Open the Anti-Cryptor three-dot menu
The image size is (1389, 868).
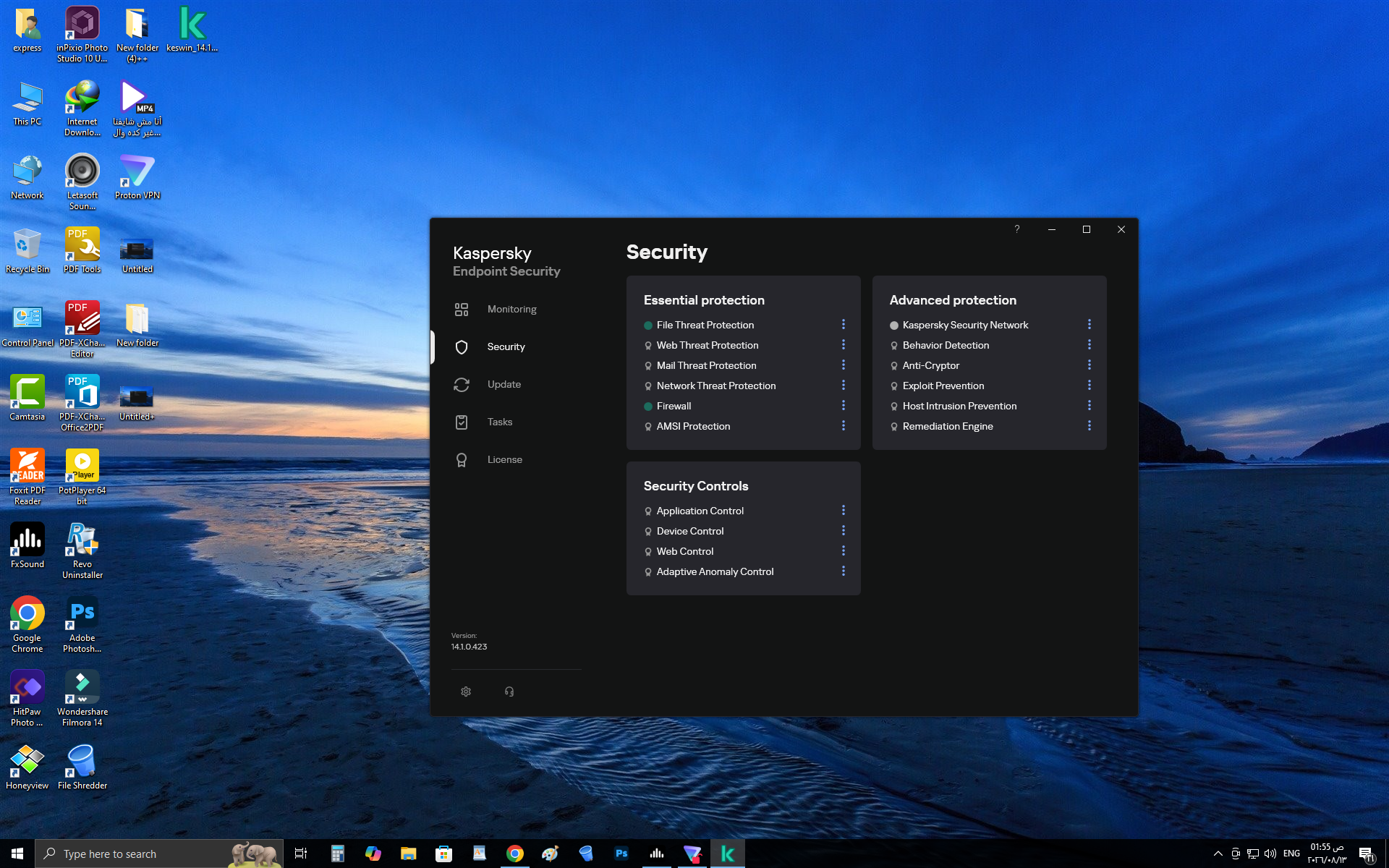pos(1089,365)
